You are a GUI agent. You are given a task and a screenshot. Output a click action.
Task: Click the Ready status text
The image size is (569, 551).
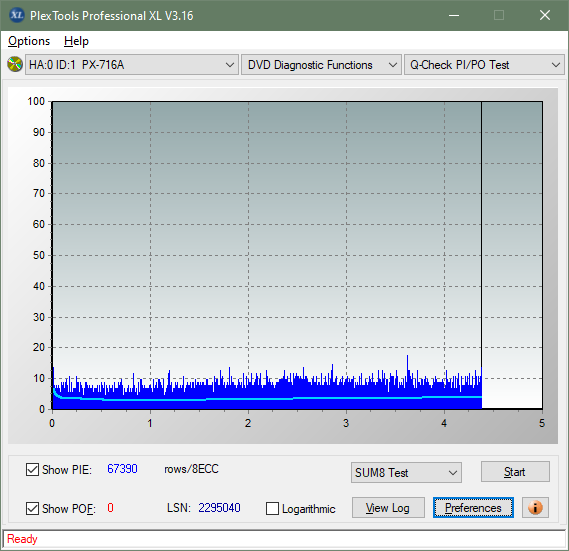point(22,539)
